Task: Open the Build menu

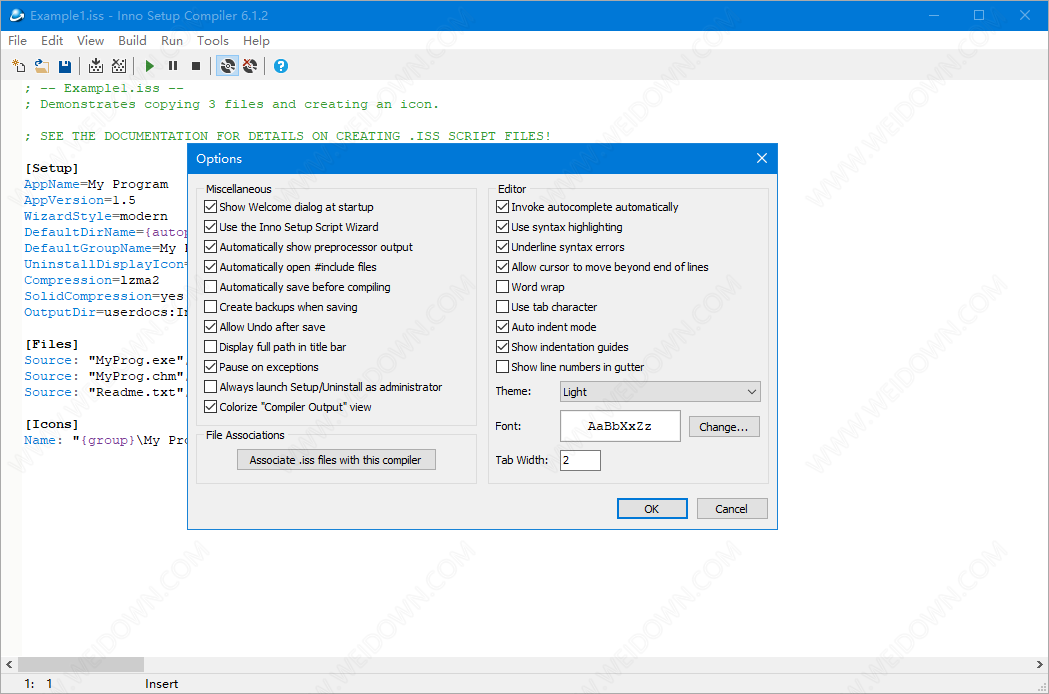Action: (132, 41)
